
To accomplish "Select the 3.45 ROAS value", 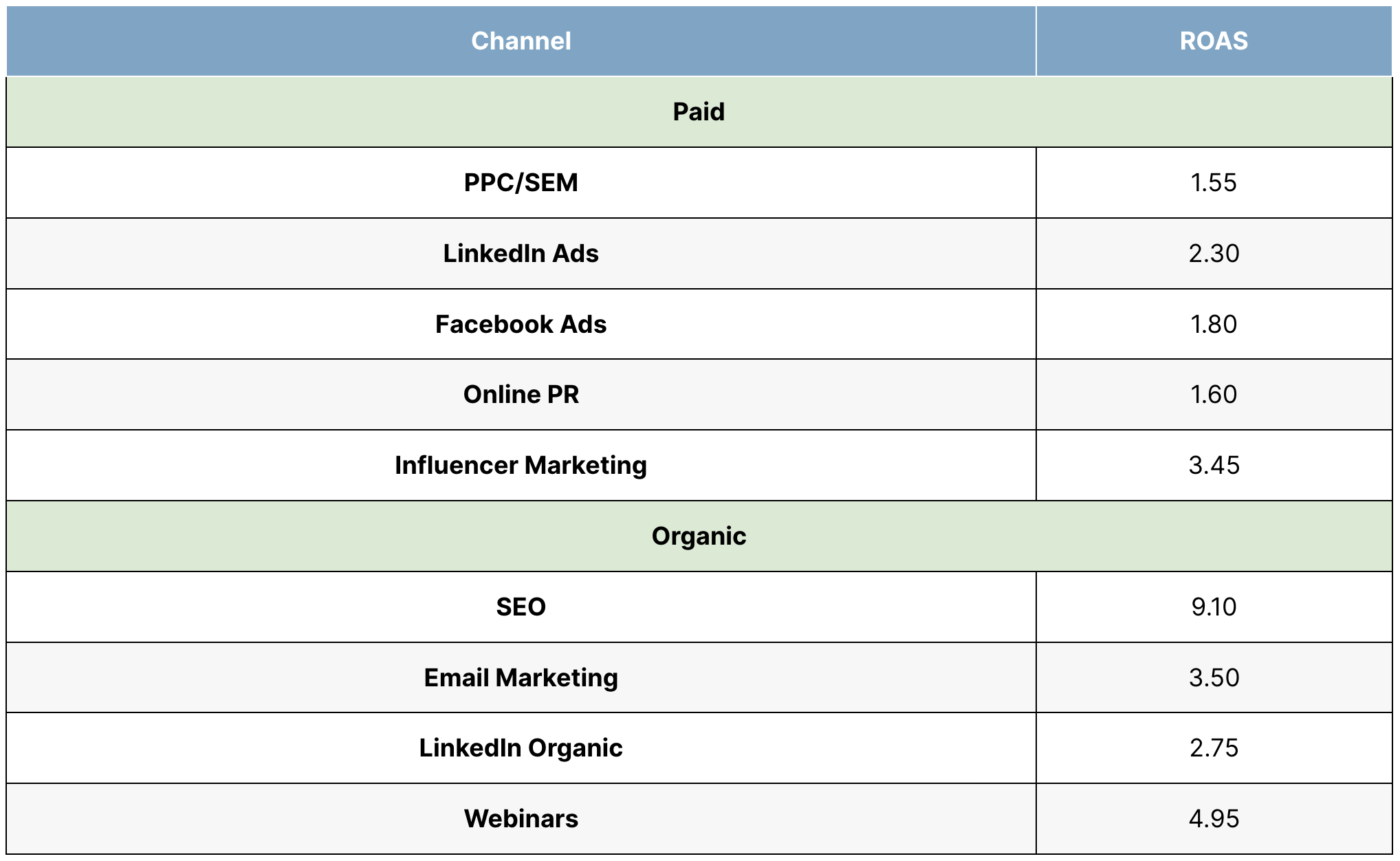I will (1214, 466).
